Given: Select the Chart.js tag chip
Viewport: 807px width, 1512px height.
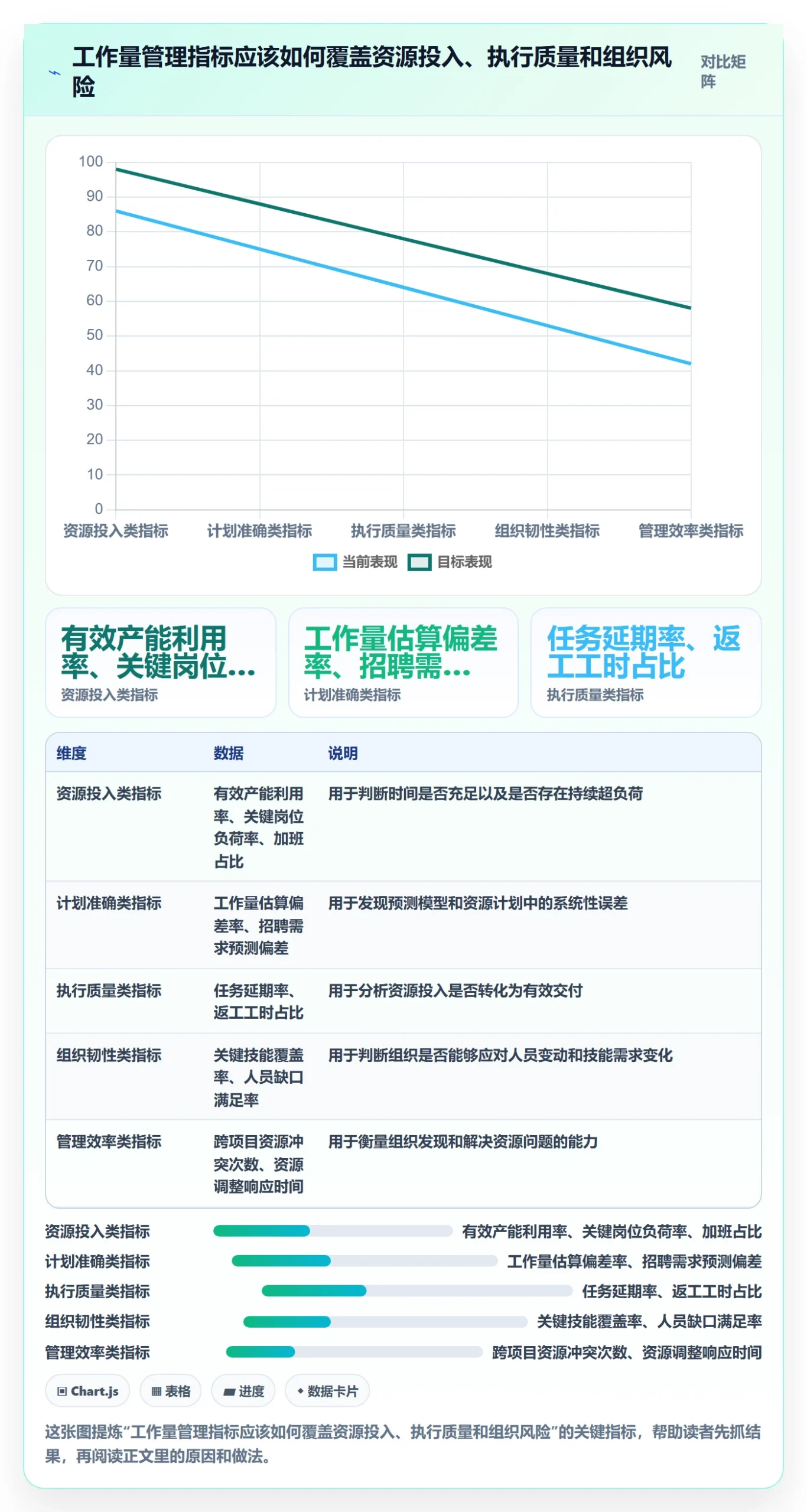Looking at the screenshot, I should click(87, 1390).
